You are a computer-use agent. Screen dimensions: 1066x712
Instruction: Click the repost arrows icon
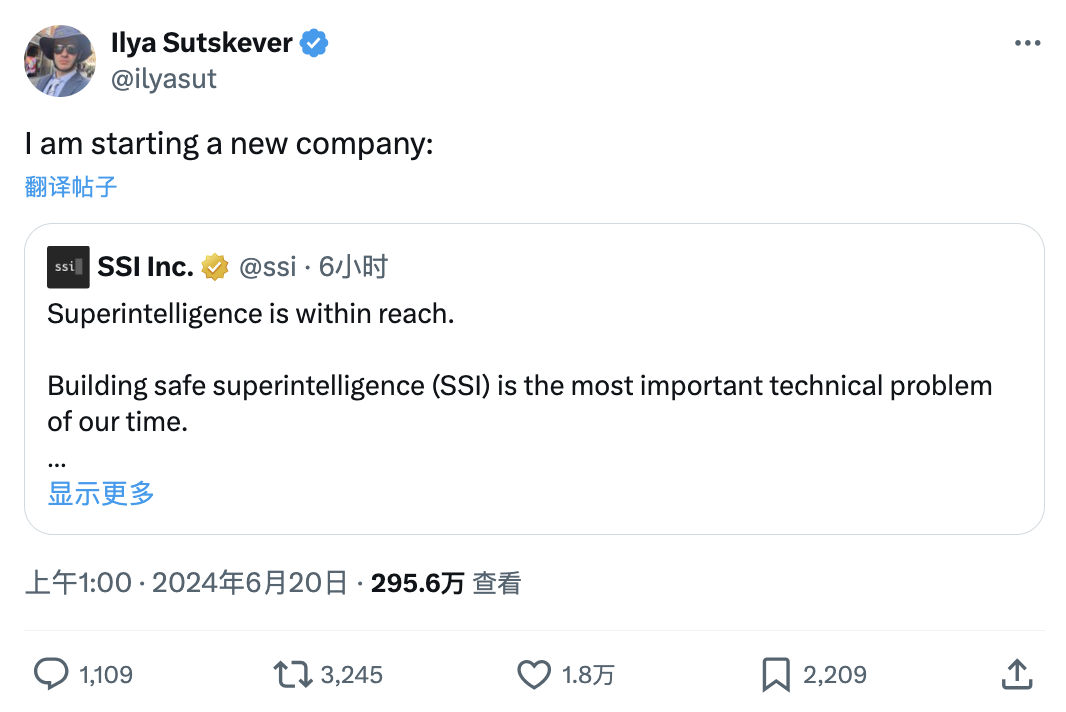tap(292, 674)
